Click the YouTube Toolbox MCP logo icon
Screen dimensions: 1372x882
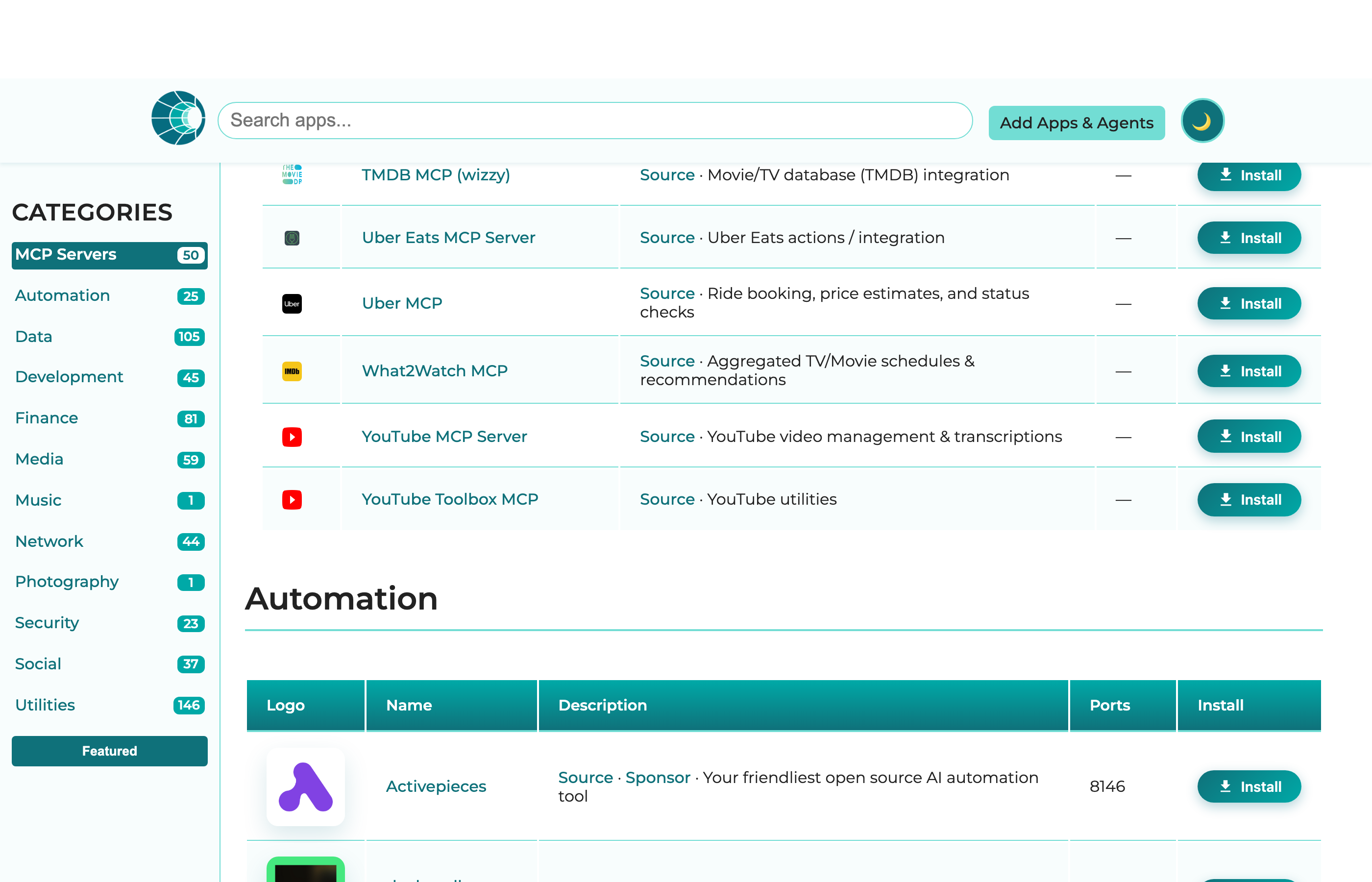click(x=292, y=499)
